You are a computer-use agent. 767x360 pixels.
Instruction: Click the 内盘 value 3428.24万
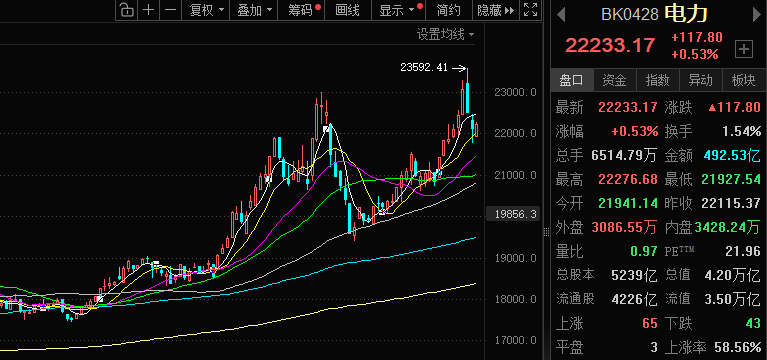tap(728, 228)
